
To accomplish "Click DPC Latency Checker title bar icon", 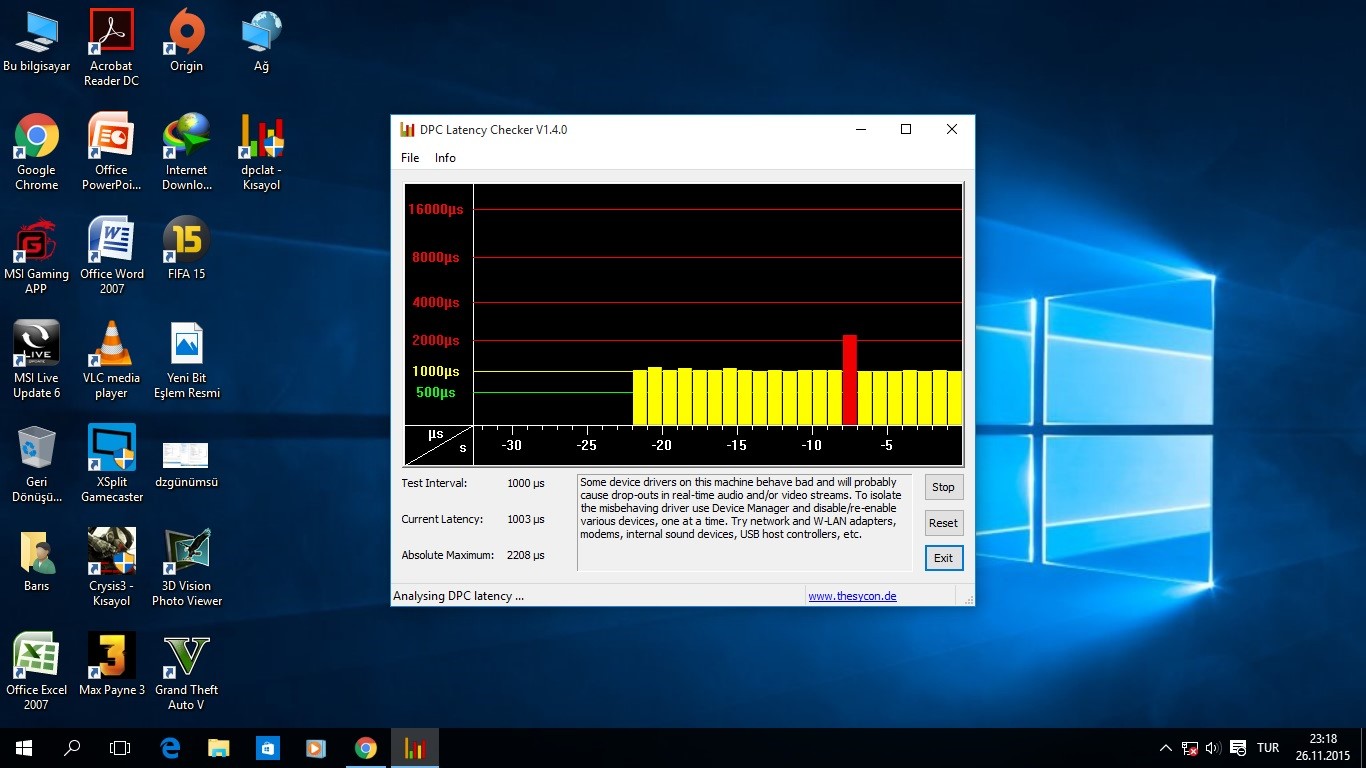I will pyautogui.click(x=407, y=129).
